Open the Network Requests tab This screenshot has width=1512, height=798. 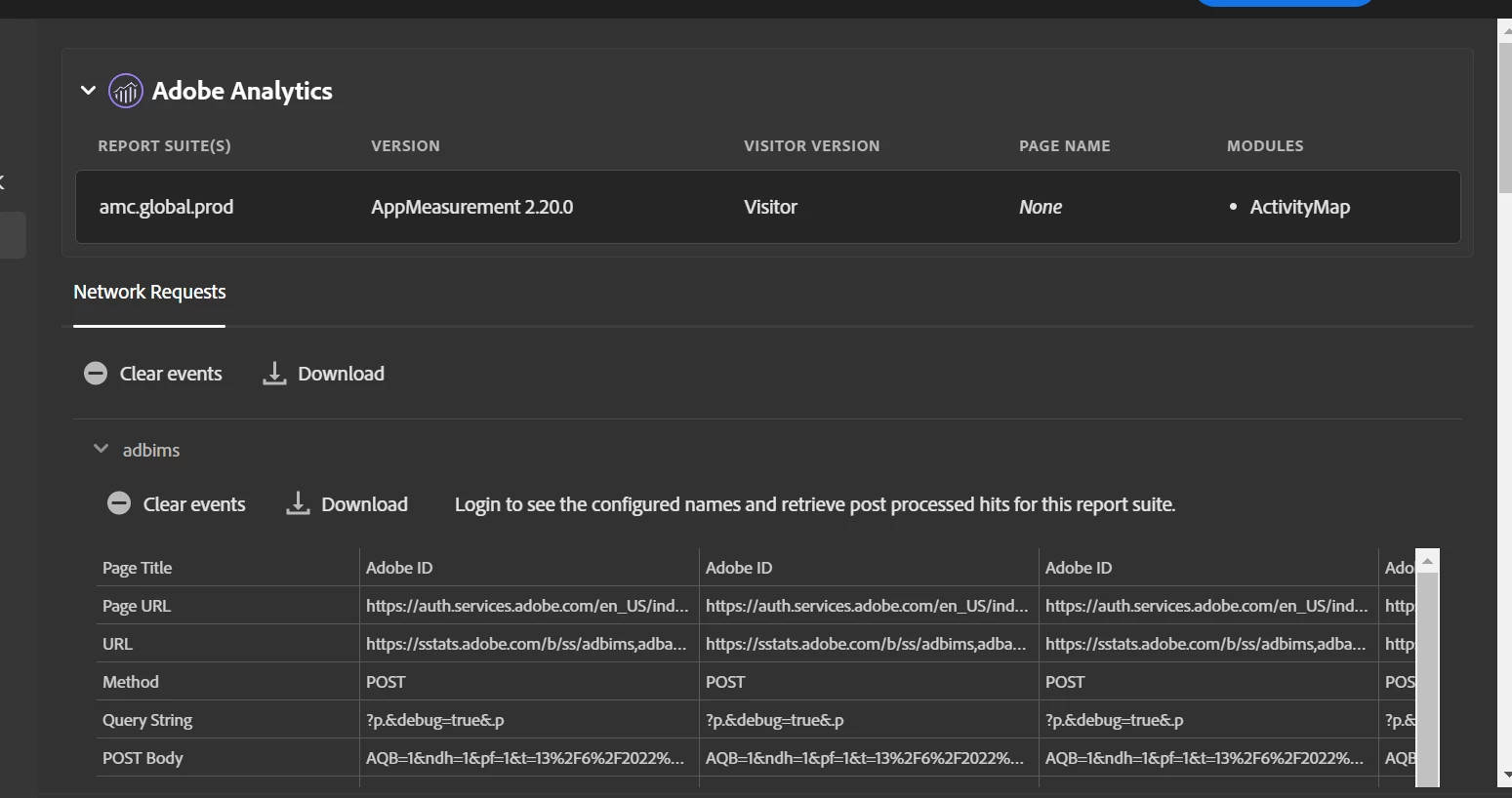[149, 292]
